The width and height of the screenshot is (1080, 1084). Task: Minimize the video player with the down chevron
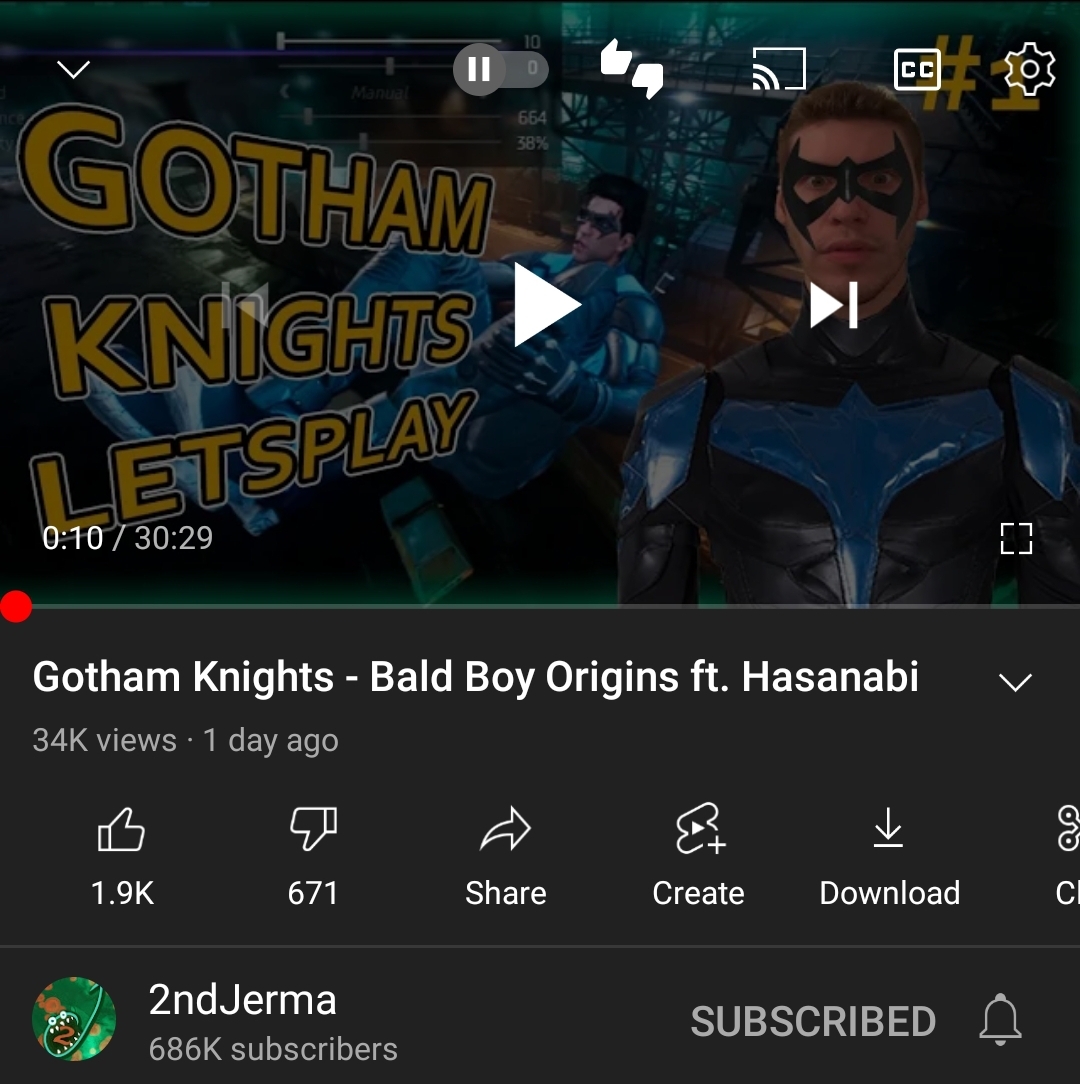point(73,69)
